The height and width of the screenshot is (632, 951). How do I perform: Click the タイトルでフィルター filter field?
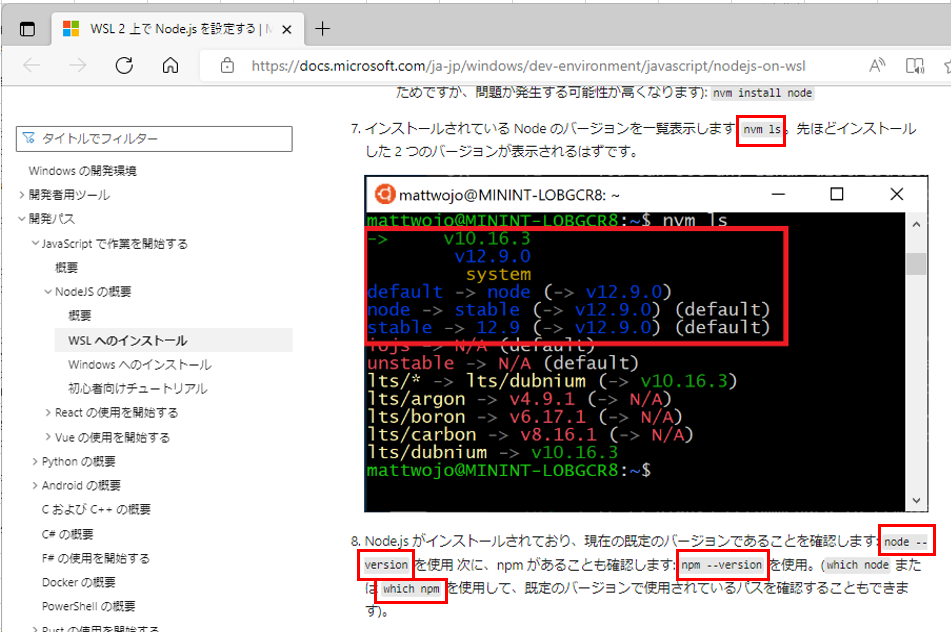coord(154,139)
